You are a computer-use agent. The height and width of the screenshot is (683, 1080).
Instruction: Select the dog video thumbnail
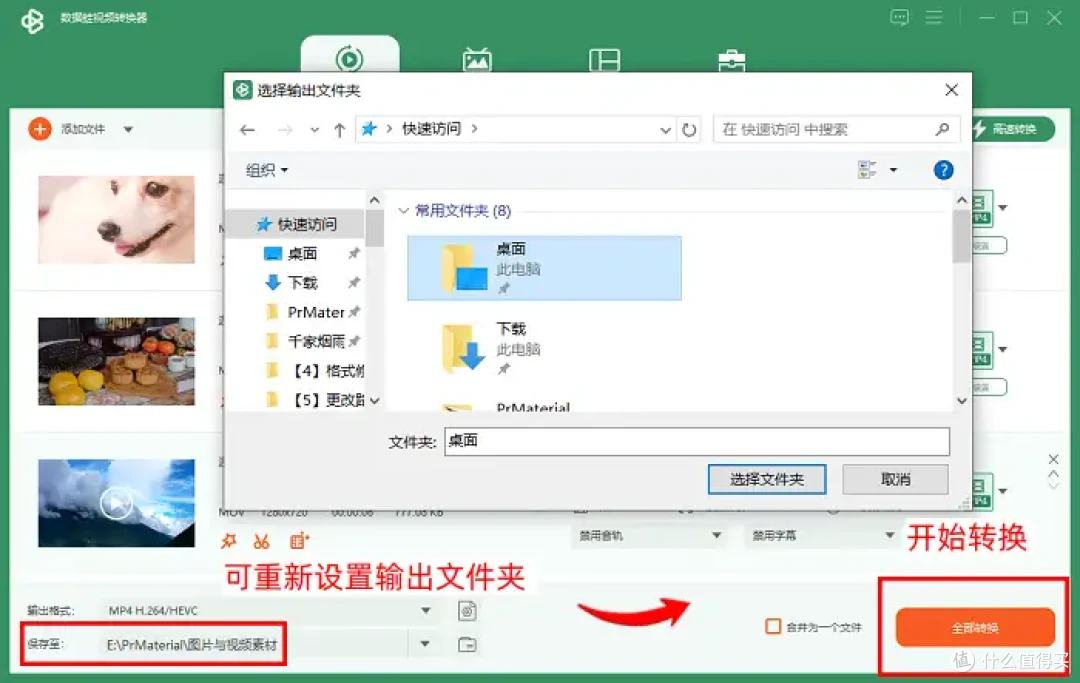(116, 220)
